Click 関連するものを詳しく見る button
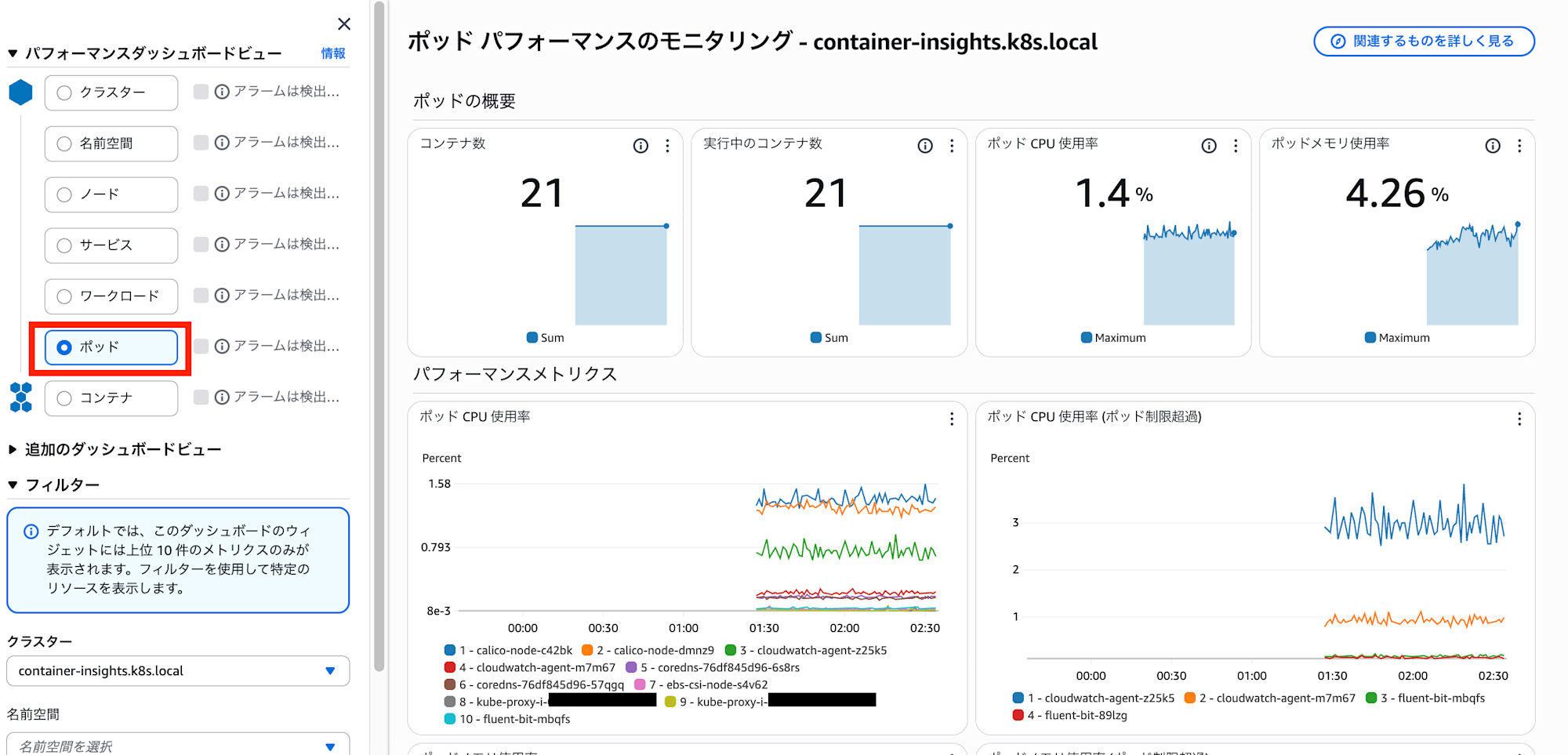Image resolution: width=1568 pixels, height=755 pixels. point(1424,42)
